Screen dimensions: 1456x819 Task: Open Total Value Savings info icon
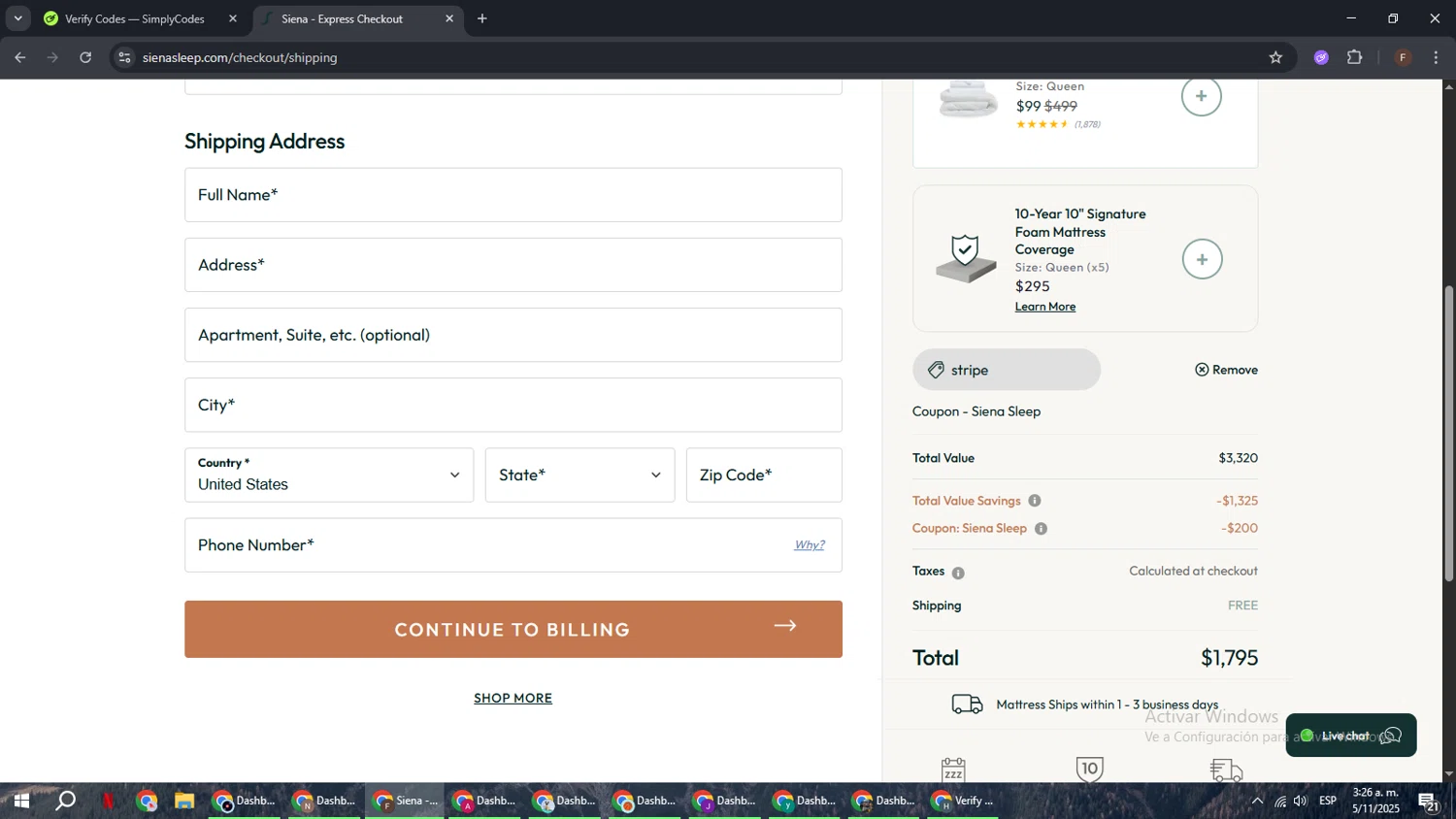[1035, 501]
